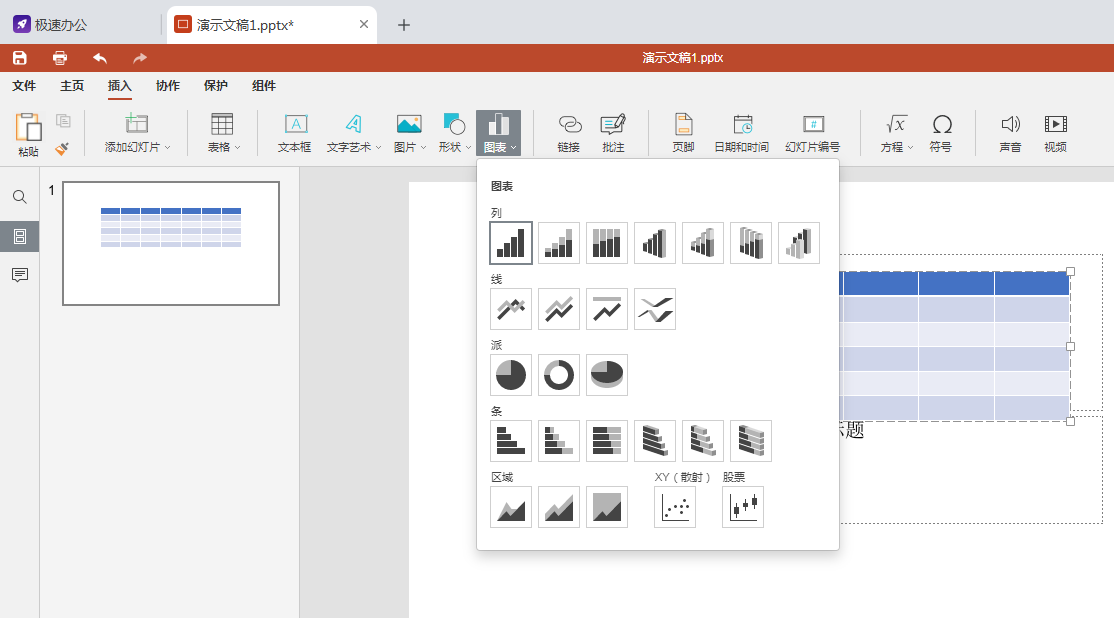Screen dimensions: 1114x618
Task: Select the format painter brush icon
Action: pyautogui.click(x=63, y=148)
